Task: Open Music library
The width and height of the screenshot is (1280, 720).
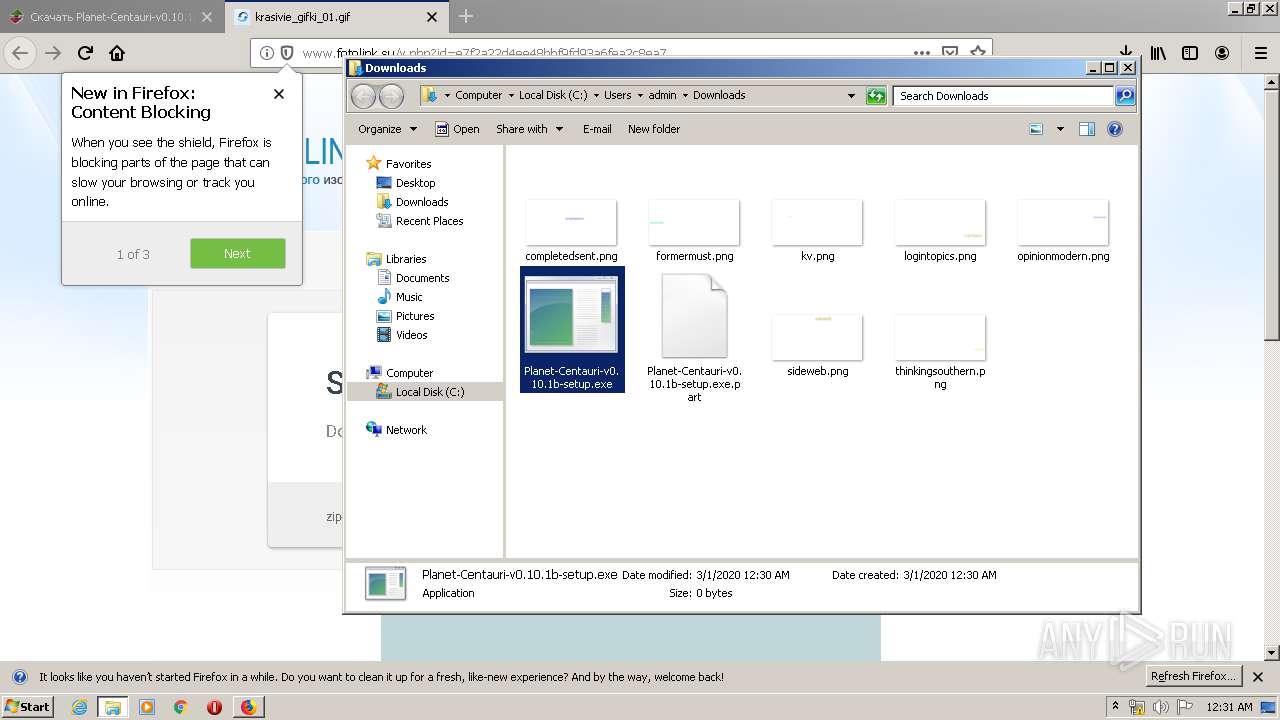Action: [400, 297]
